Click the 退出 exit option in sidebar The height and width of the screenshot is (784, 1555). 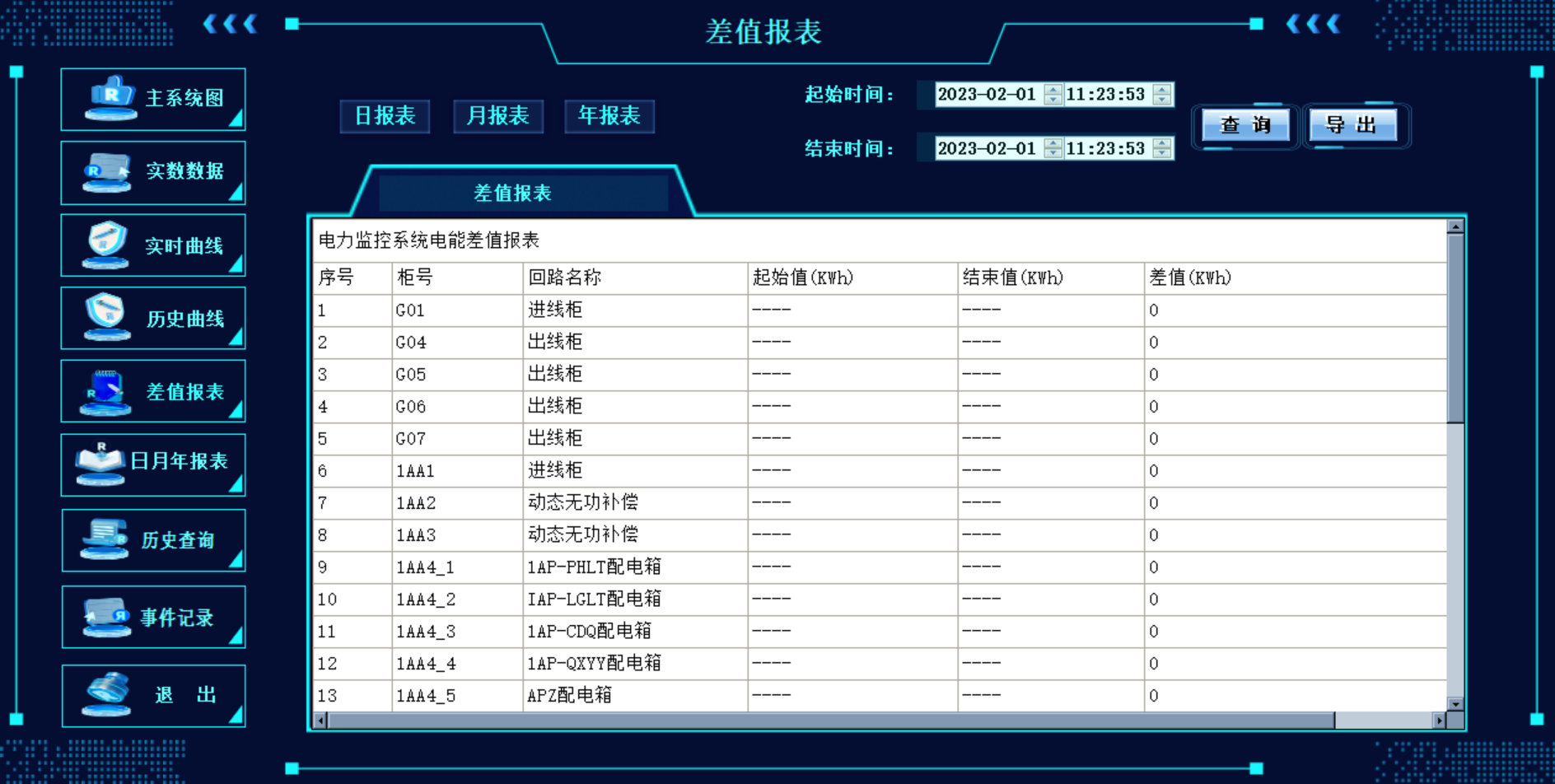point(152,694)
